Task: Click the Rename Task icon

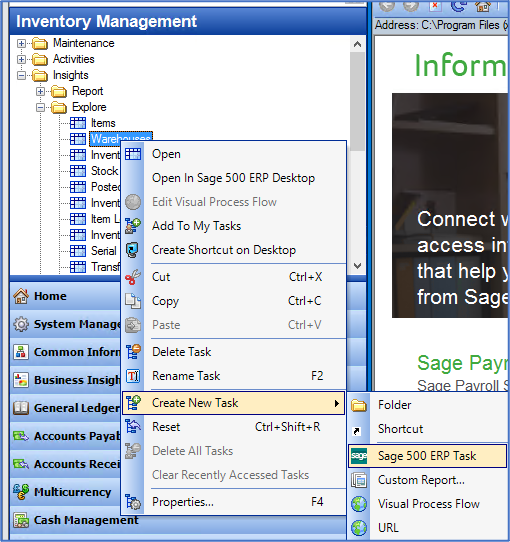Action: point(133,376)
